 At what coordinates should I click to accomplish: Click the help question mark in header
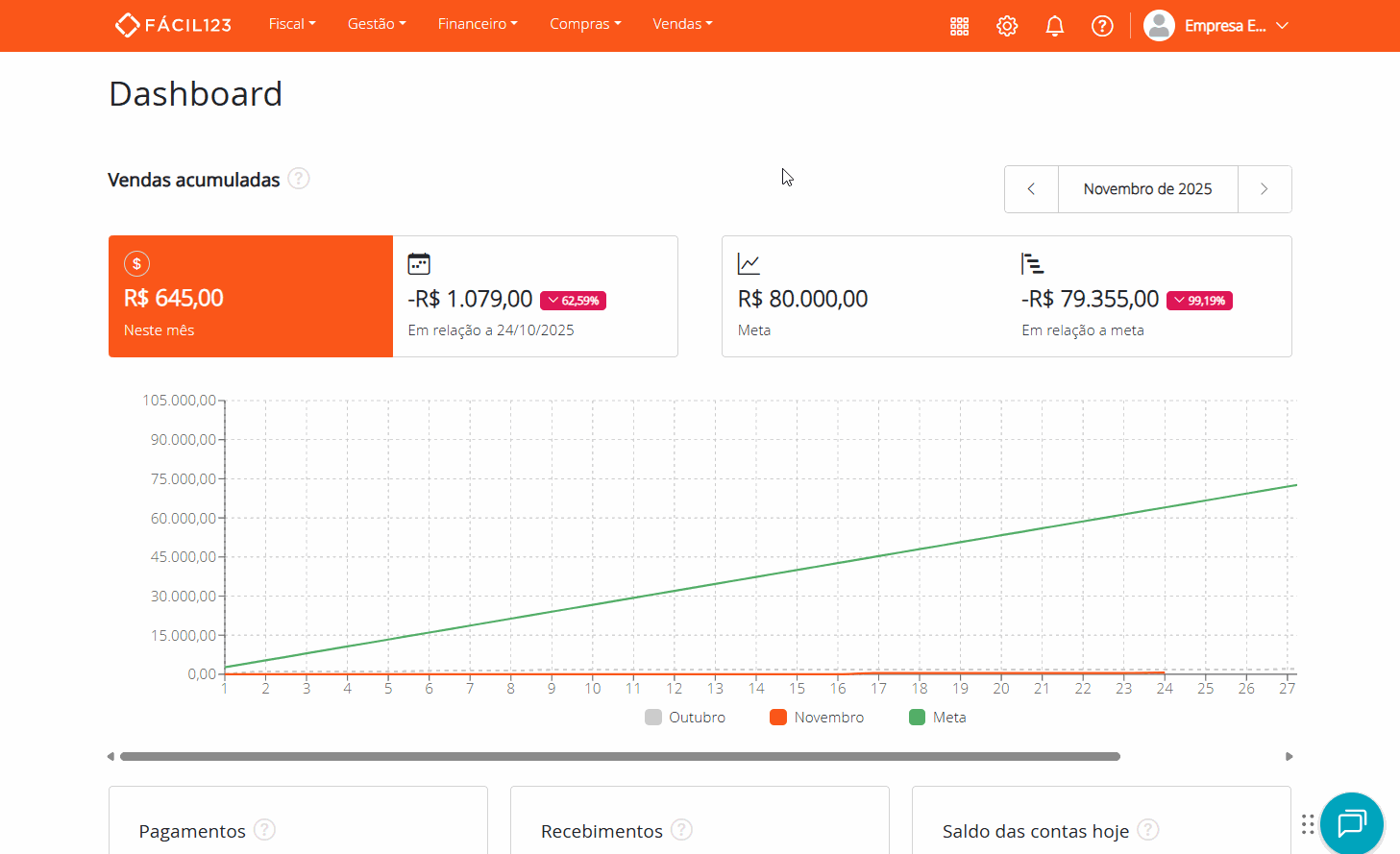click(1102, 26)
